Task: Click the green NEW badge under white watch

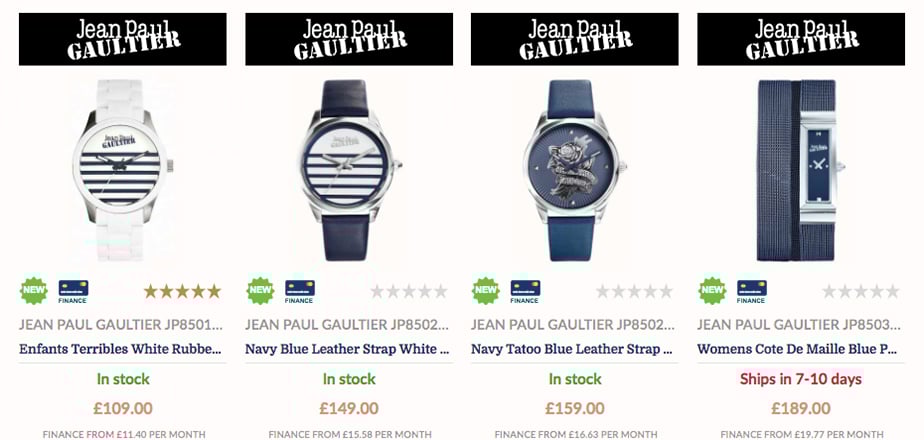Action: click(34, 290)
